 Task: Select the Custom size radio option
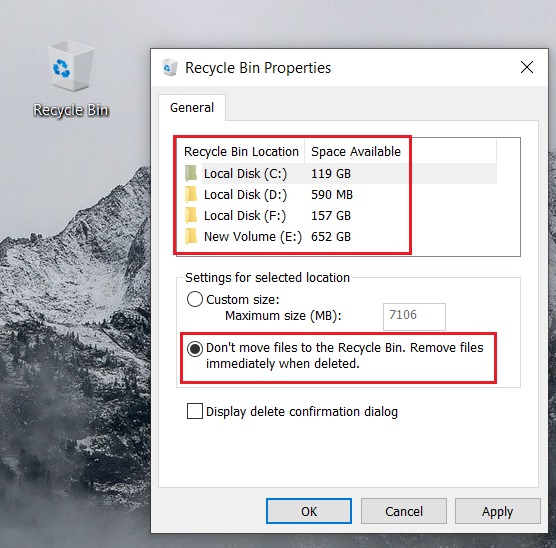click(x=195, y=299)
